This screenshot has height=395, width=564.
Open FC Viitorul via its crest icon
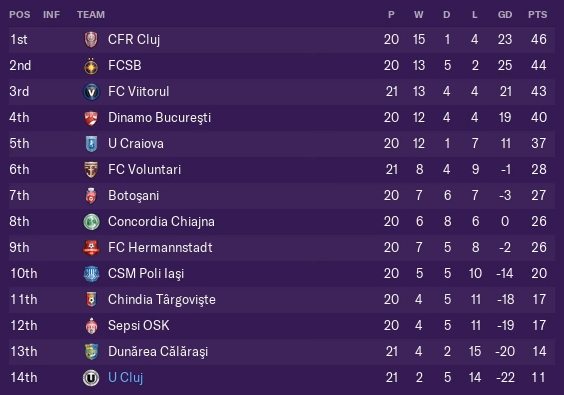point(91,92)
